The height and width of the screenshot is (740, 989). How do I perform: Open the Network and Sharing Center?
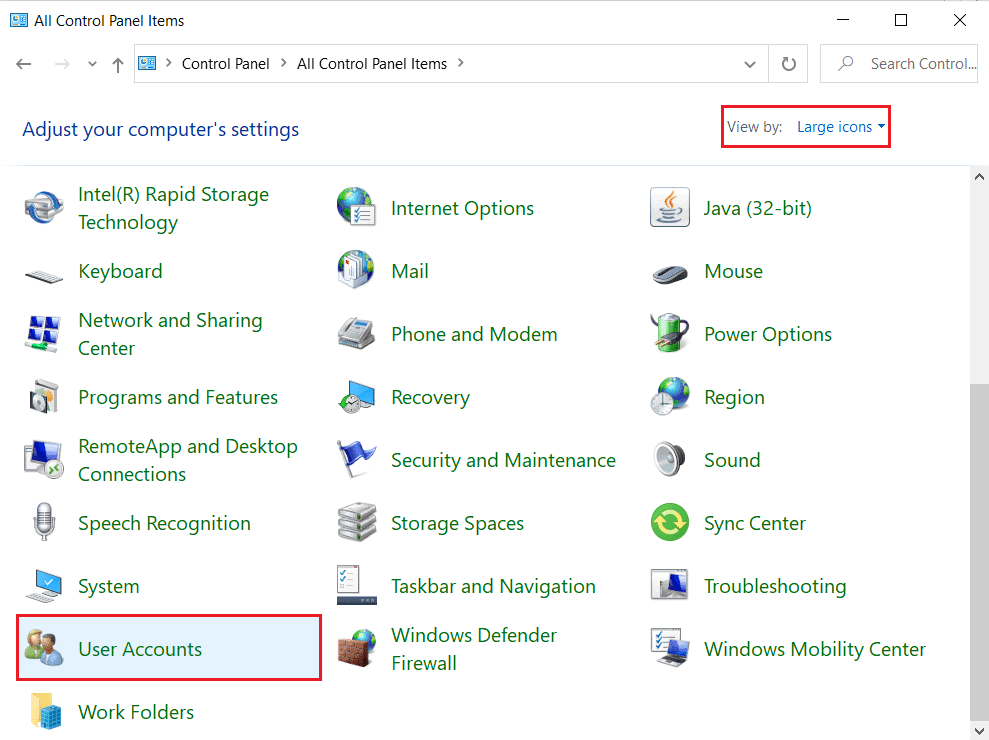coord(170,334)
